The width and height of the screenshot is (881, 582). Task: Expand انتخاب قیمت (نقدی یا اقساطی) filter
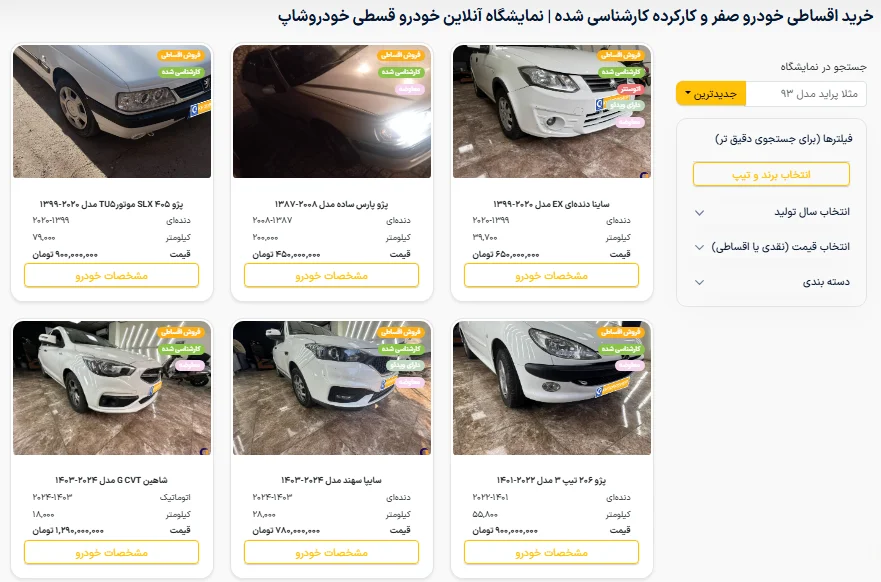[x=772, y=247]
